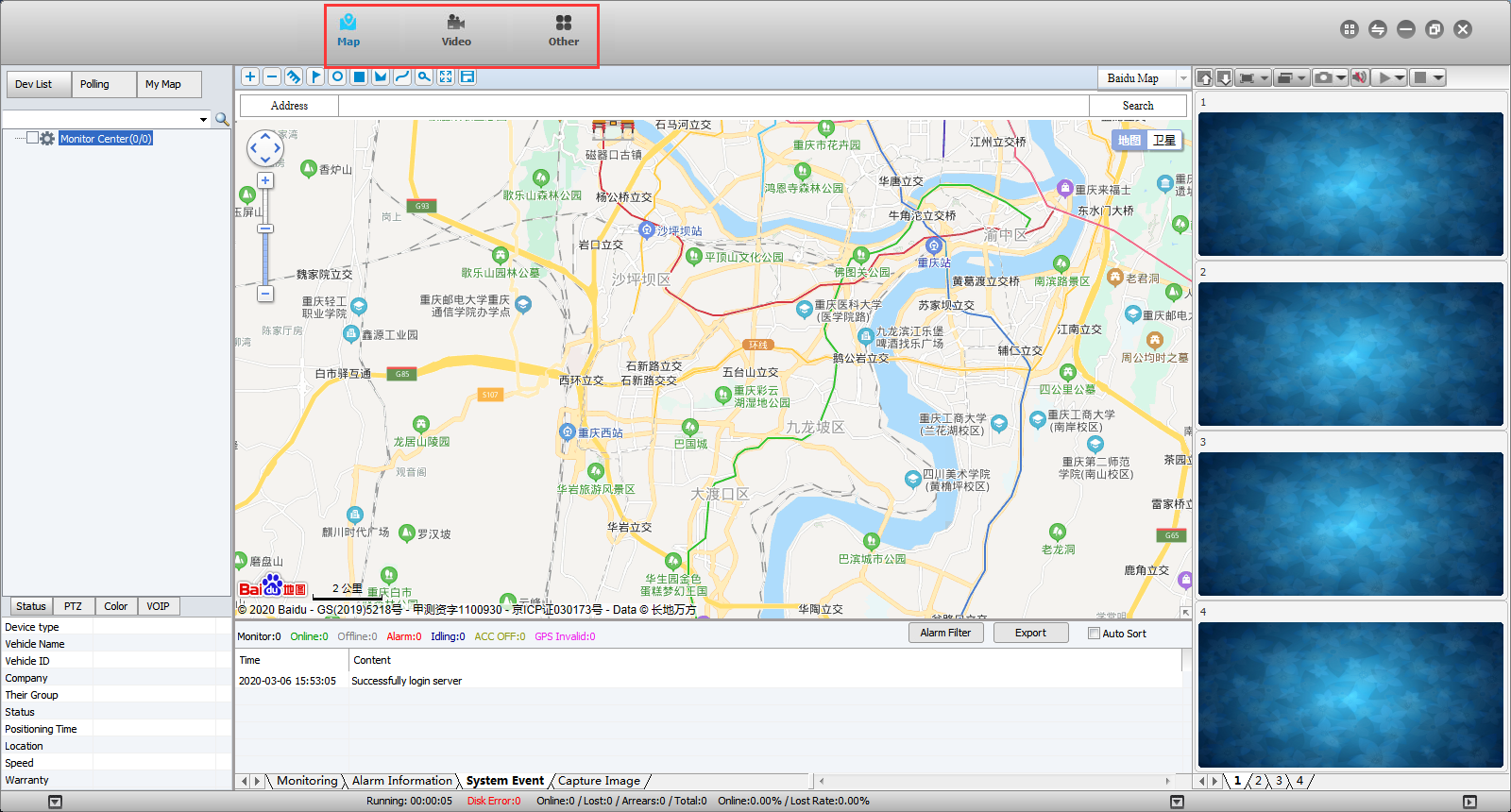Expand the snapshot camera dropdown arrow
This screenshot has width=1511, height=812.
(1341, 78)
